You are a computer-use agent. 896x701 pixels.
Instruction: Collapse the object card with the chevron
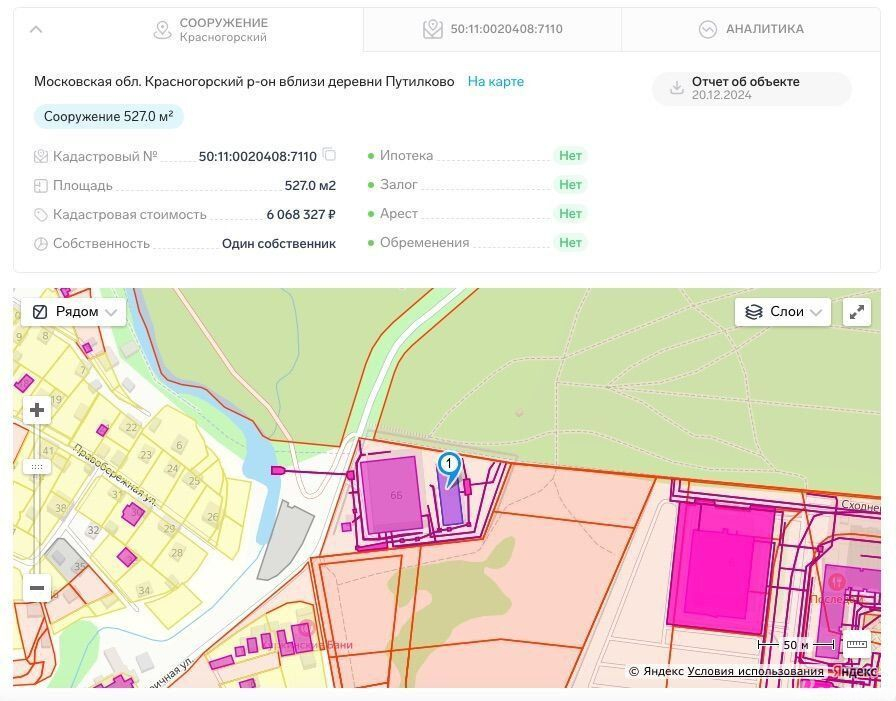pyautogui.click(x=36, y=29)
